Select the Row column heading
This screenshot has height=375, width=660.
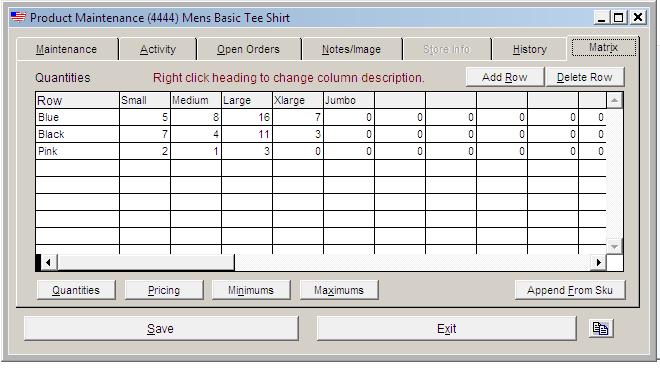point(77,100)
